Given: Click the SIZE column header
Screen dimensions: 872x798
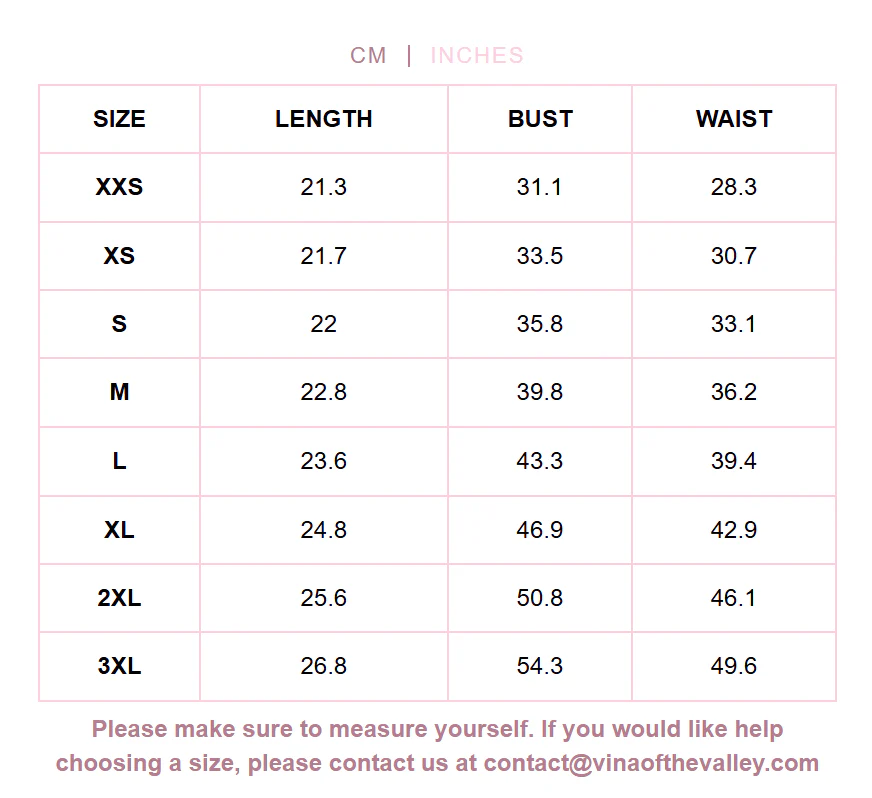Looking at the screenshot, I should (x=119, y=119).
